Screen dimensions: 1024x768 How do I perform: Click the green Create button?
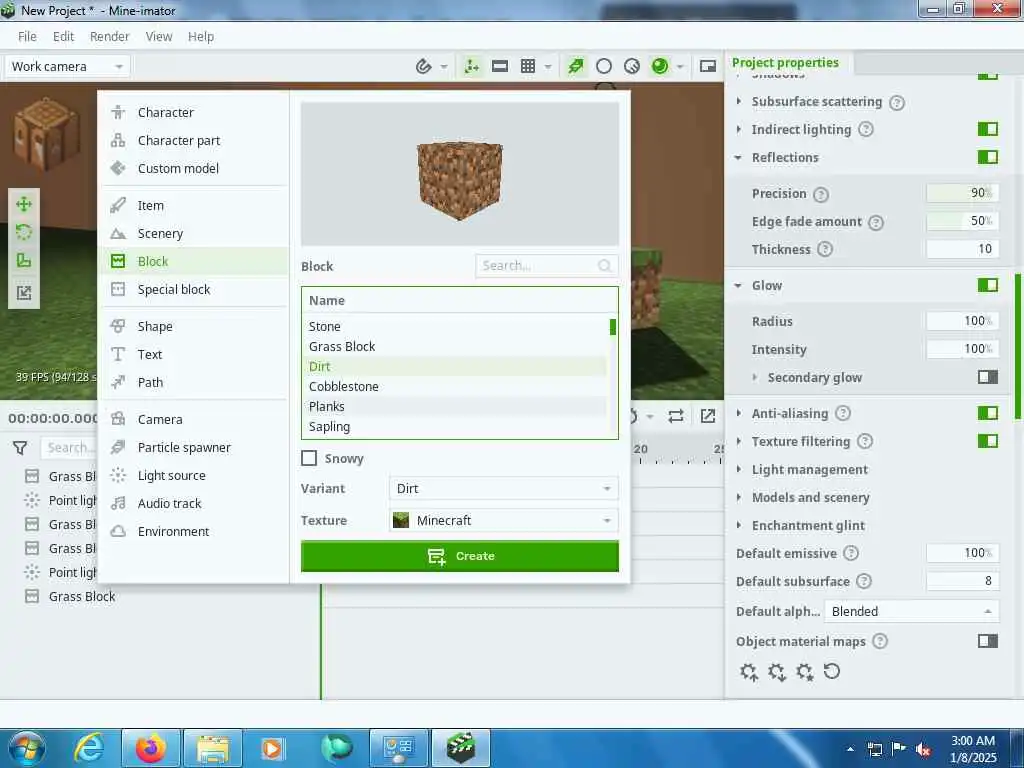click(x=460, y=556)
